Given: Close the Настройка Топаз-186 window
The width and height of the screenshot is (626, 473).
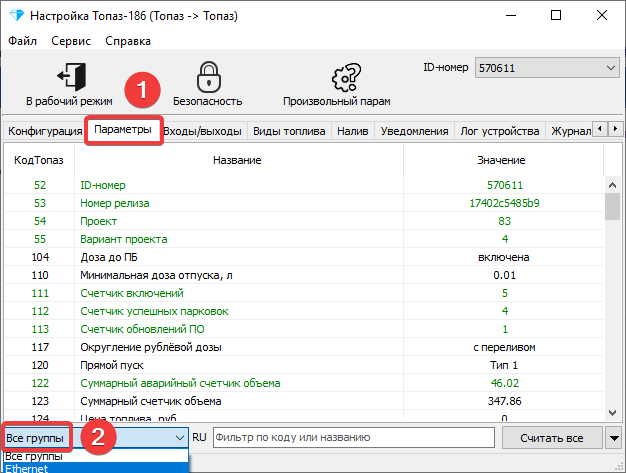Looking at the screenshot, I should click(x=602, y=16).
